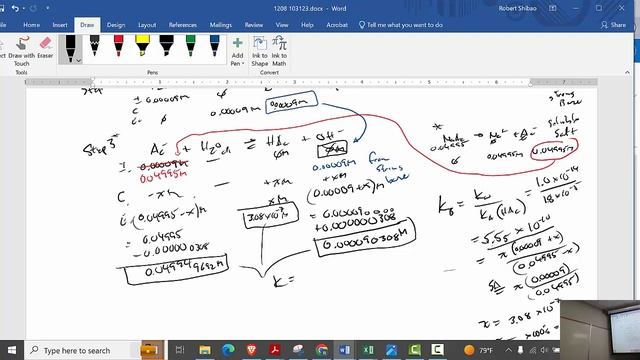Open Excel from taskbar
The width and height of the screenshot is (640, 360).
[368, 350]
